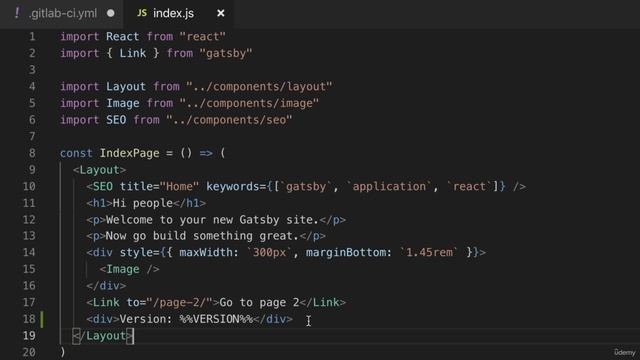Place cursor on "../components/image" path
The image size is (640, 360).
point(249,103)
